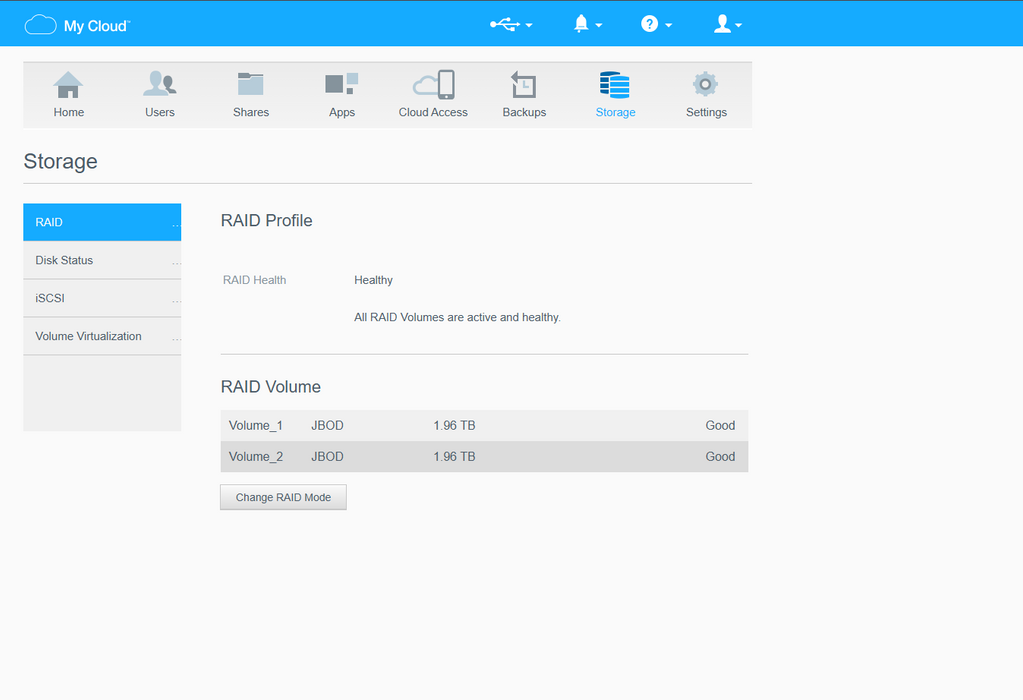Viewport: 1023px width, 700px height.
Task: Click the Storage page title
Action: click(x=61, y=161)
